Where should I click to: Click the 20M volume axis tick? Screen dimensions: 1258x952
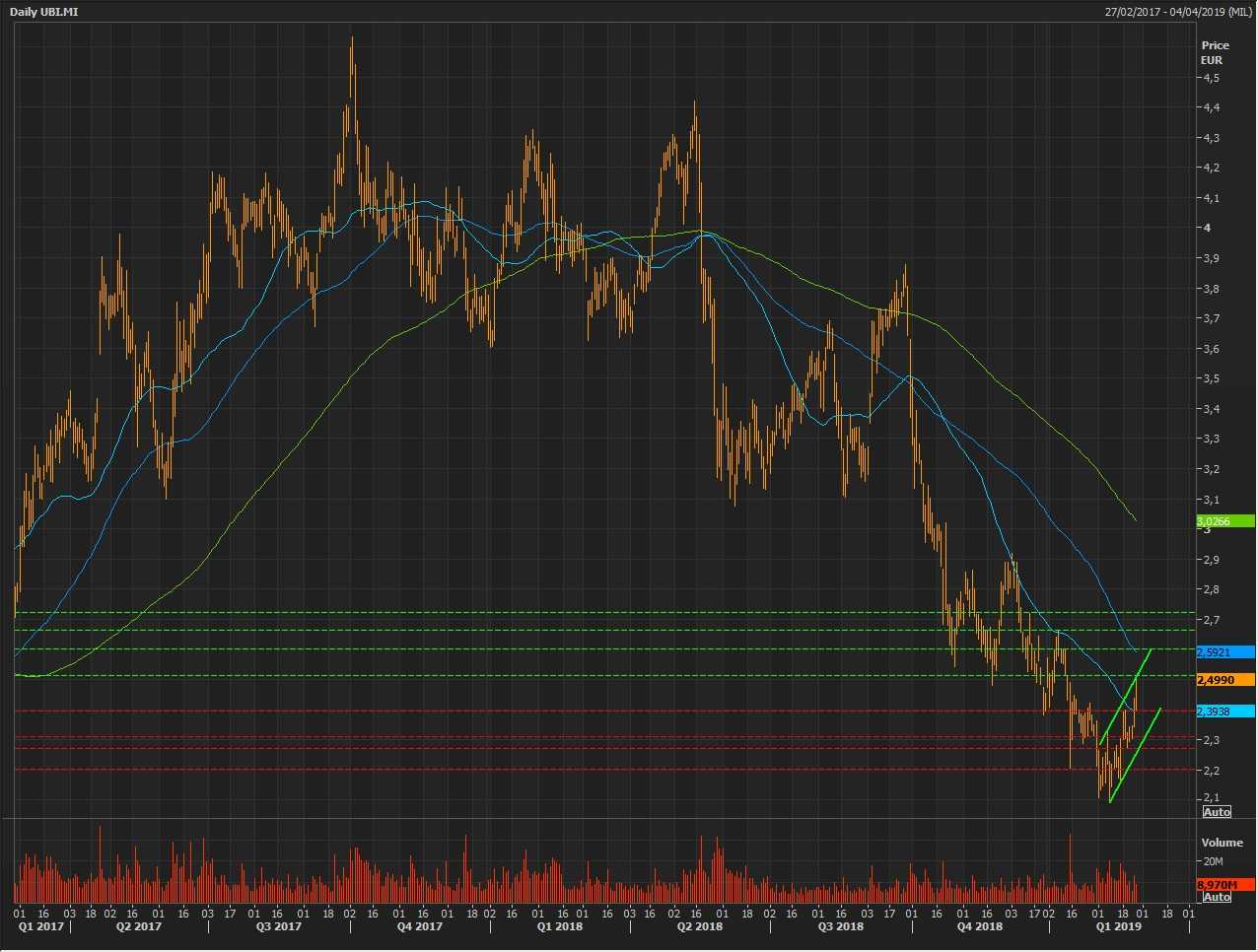pyautogui.click(x=1213, y=861)
